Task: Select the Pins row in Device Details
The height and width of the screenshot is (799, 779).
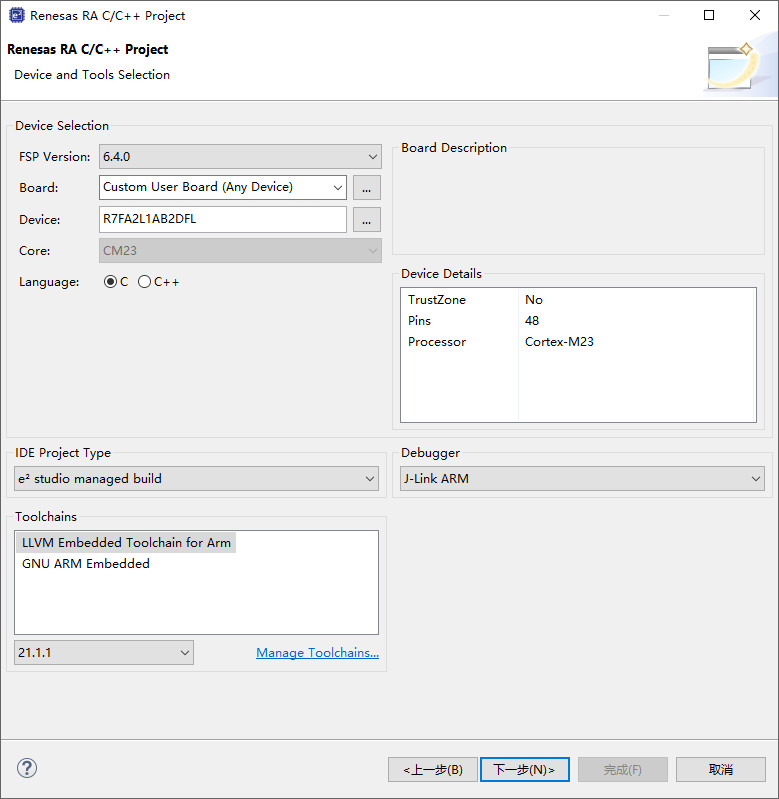Action: click(578, 321)
